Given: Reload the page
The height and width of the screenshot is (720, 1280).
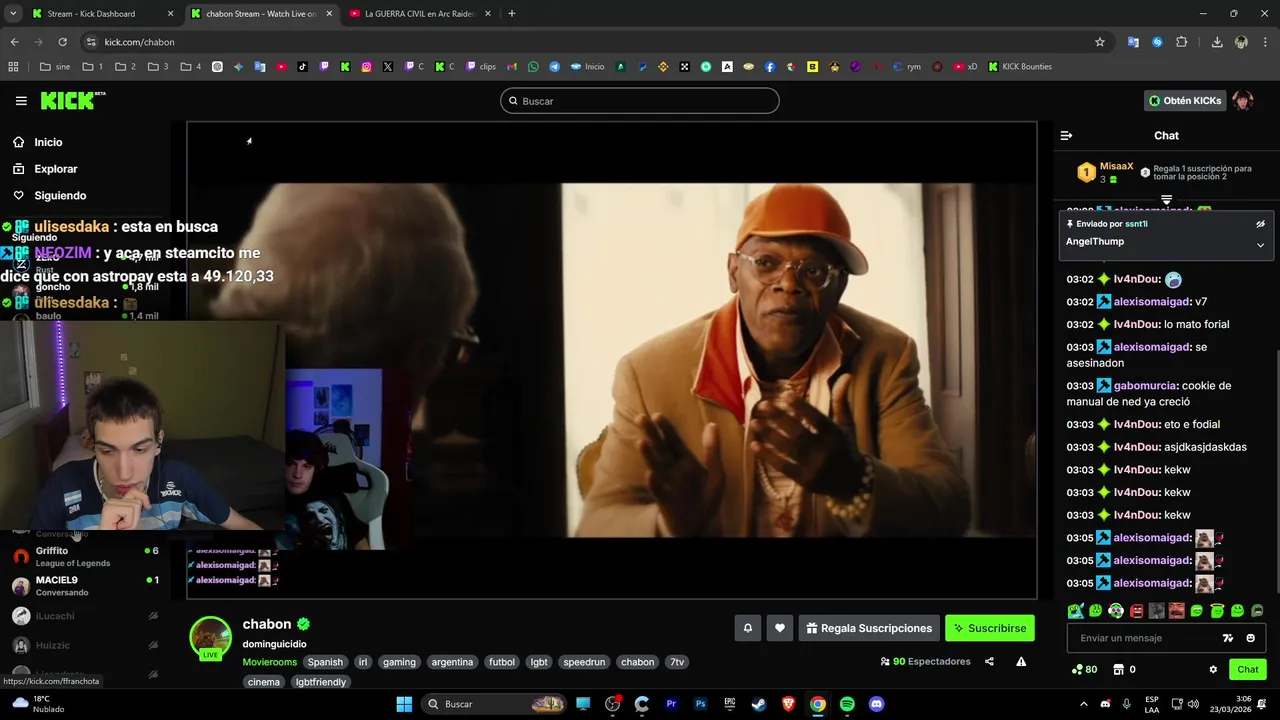Looking at the screenshot, I should pyautogui.click(x=62, y=42).
